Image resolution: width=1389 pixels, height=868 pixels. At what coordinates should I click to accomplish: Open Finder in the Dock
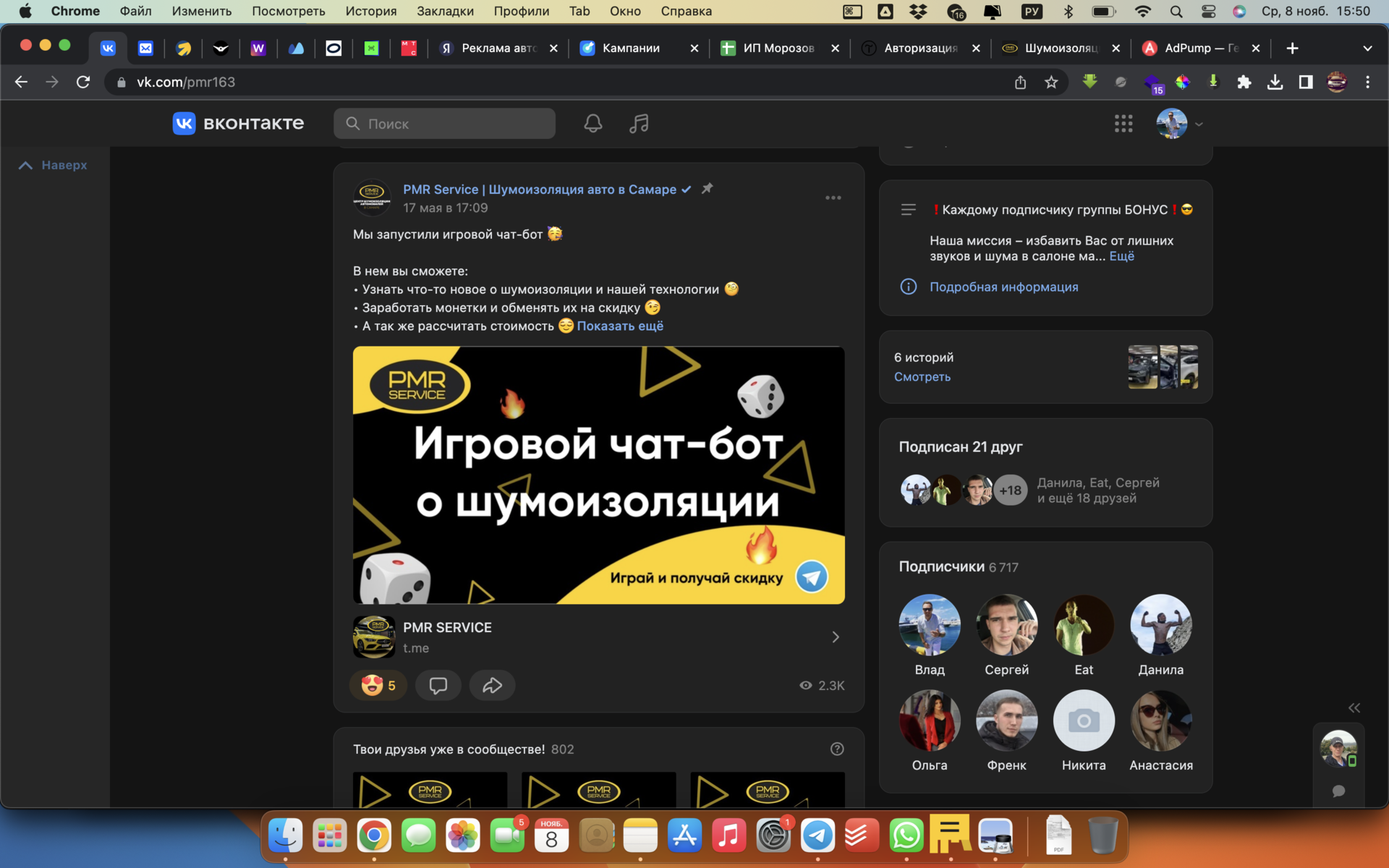click(x=285, y=835)
